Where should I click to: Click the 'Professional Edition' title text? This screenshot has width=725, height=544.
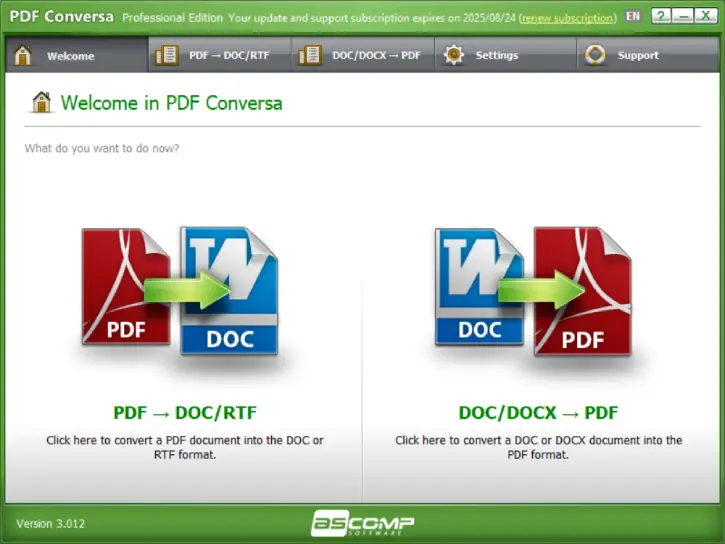click(x=172, y=18)
